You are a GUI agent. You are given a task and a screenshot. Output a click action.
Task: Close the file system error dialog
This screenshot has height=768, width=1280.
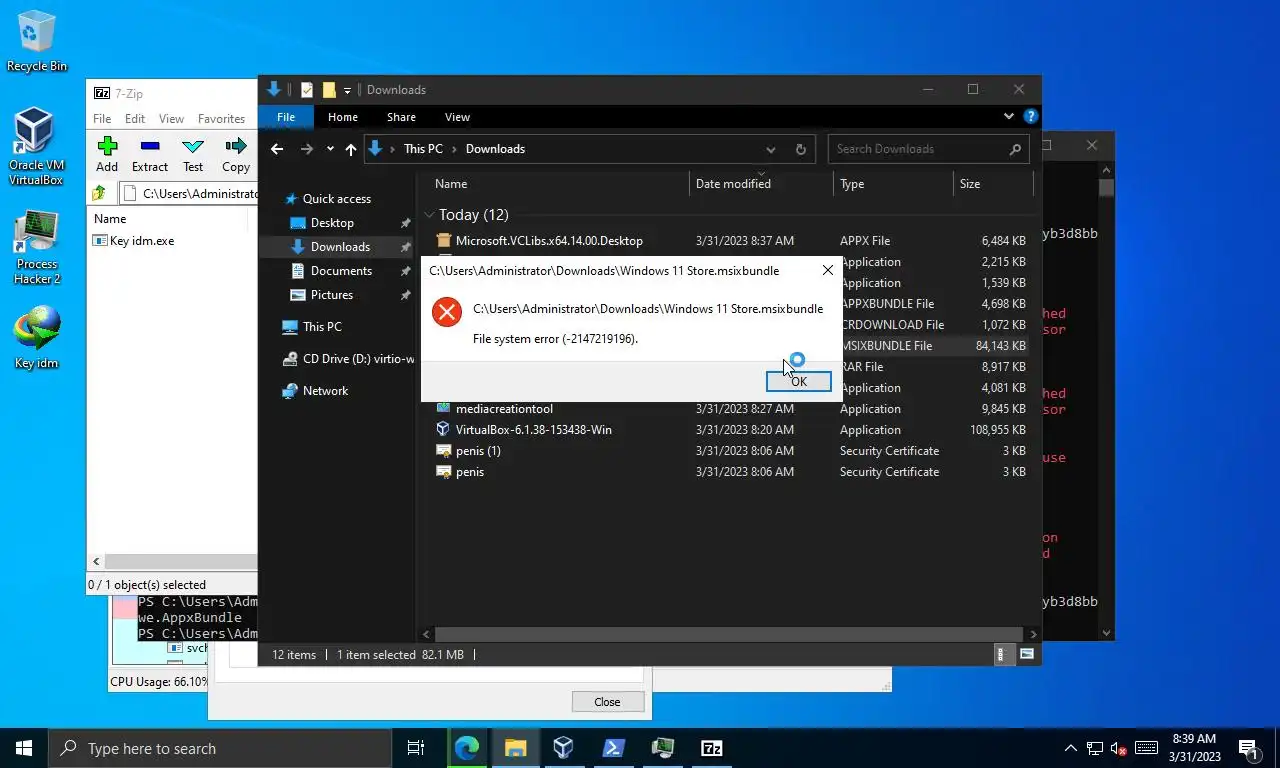(827, 270)
